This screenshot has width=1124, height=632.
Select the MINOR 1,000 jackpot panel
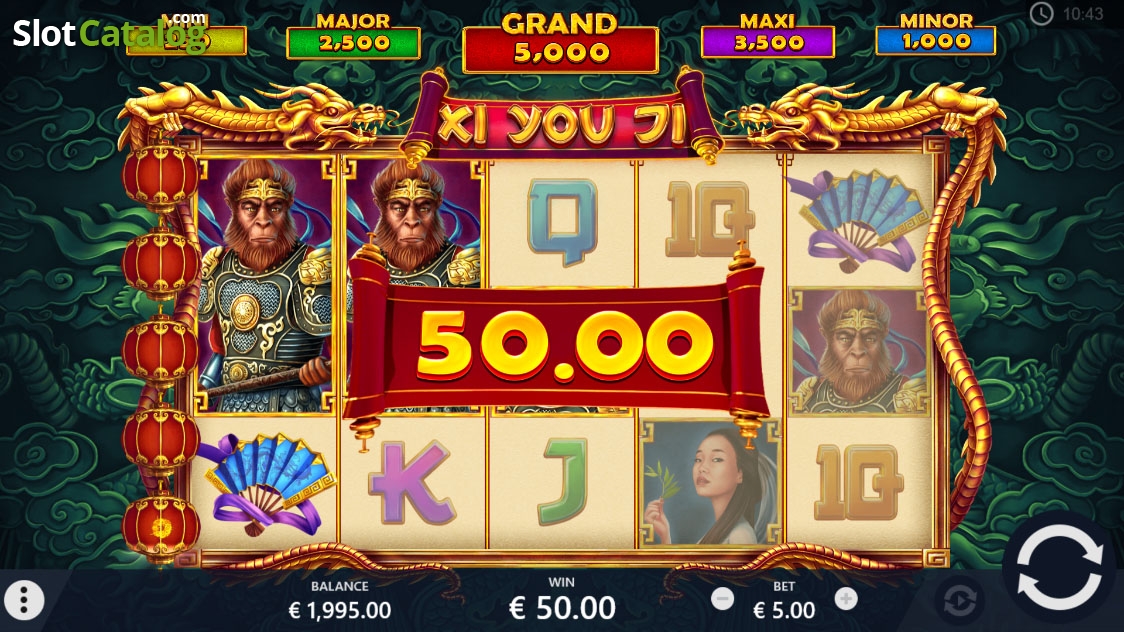(x=935, y=34)
